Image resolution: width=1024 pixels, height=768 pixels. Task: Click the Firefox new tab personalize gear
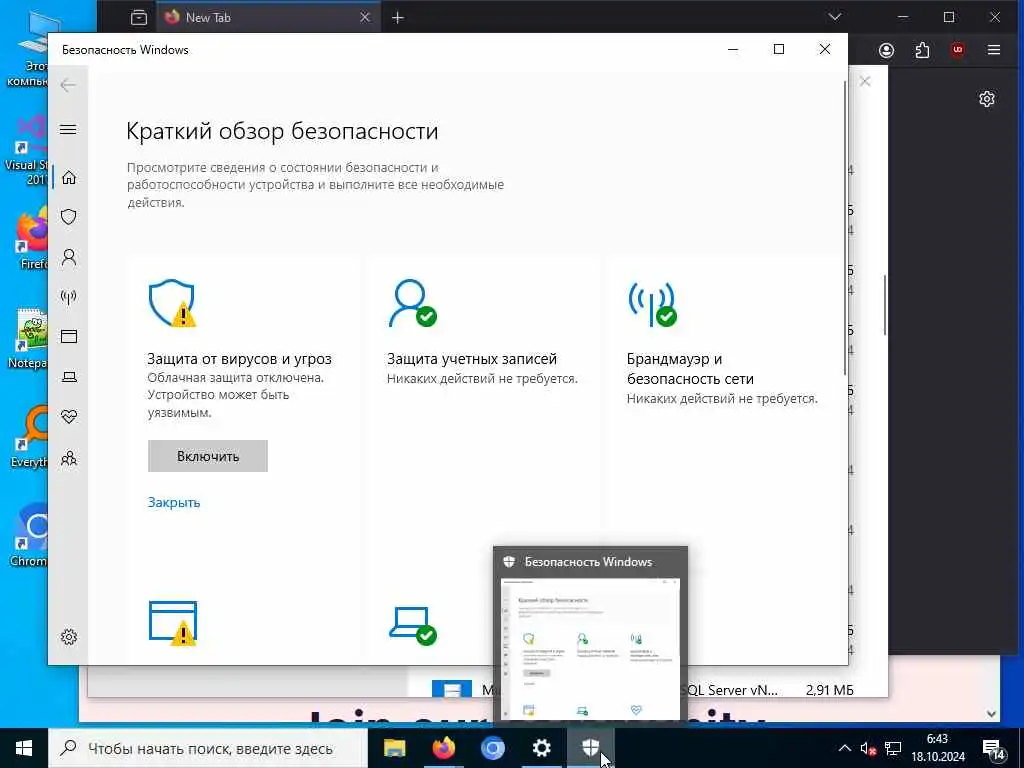(x=986, y=99)
